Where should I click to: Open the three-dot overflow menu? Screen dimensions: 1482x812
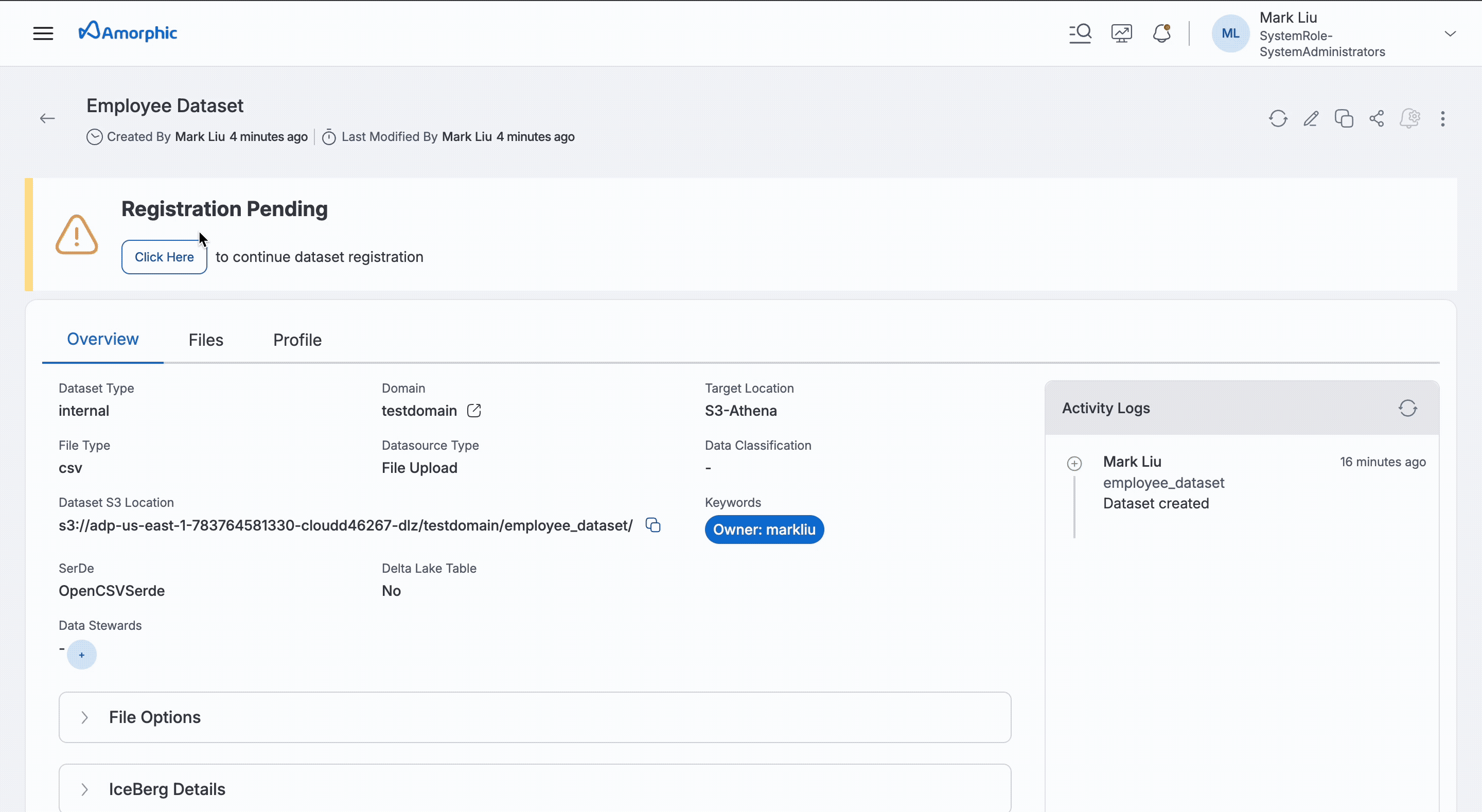[x=1443, y=118]
